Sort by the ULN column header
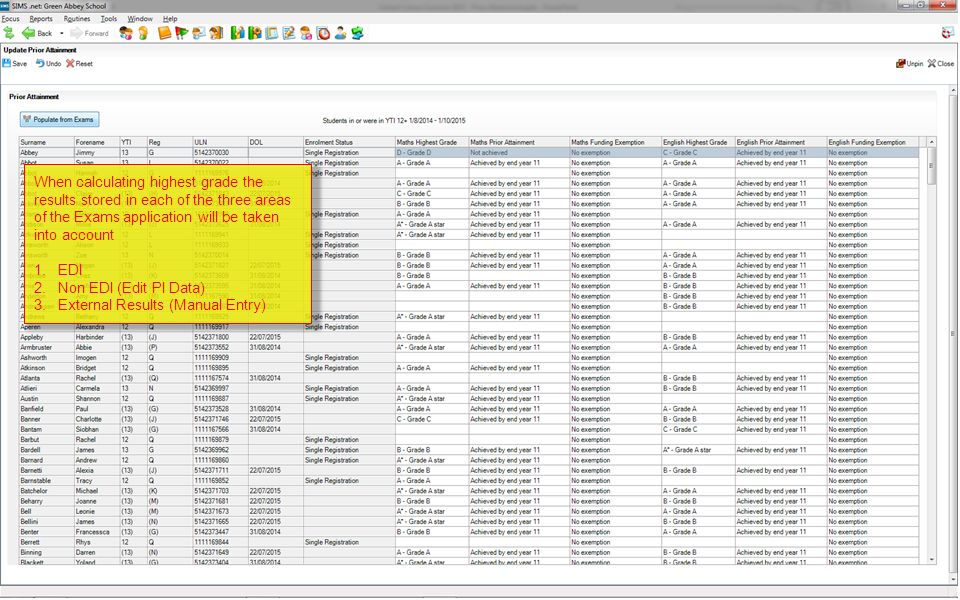This screenshot has width=960, height=600. tap(220, 142)
